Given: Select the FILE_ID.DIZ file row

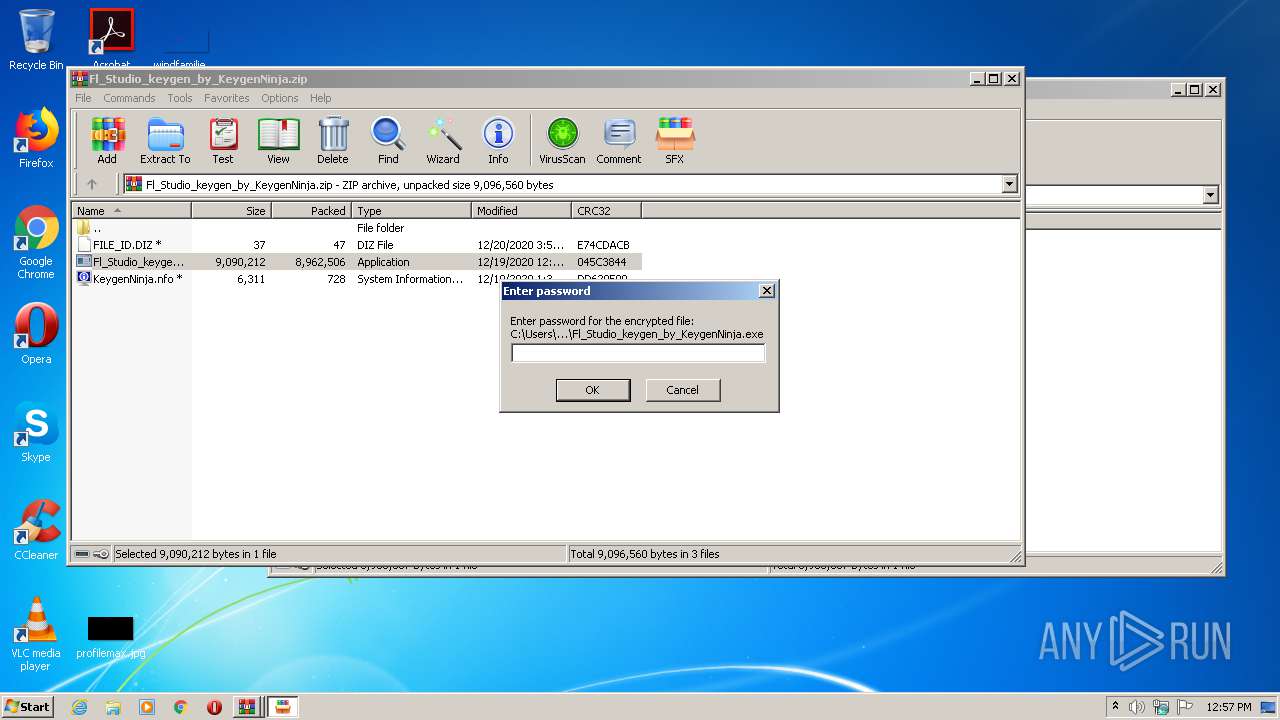Looking at the screenshot, I should (357, 245).
